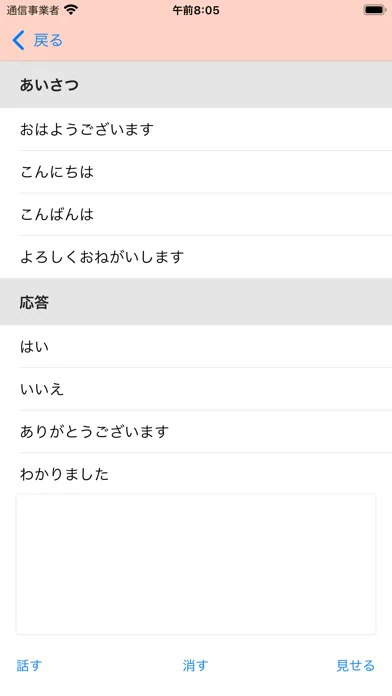392x696 pixels.
Task: Go back via 戻る label
Action: pyautogui.click(x=48, y=40)
